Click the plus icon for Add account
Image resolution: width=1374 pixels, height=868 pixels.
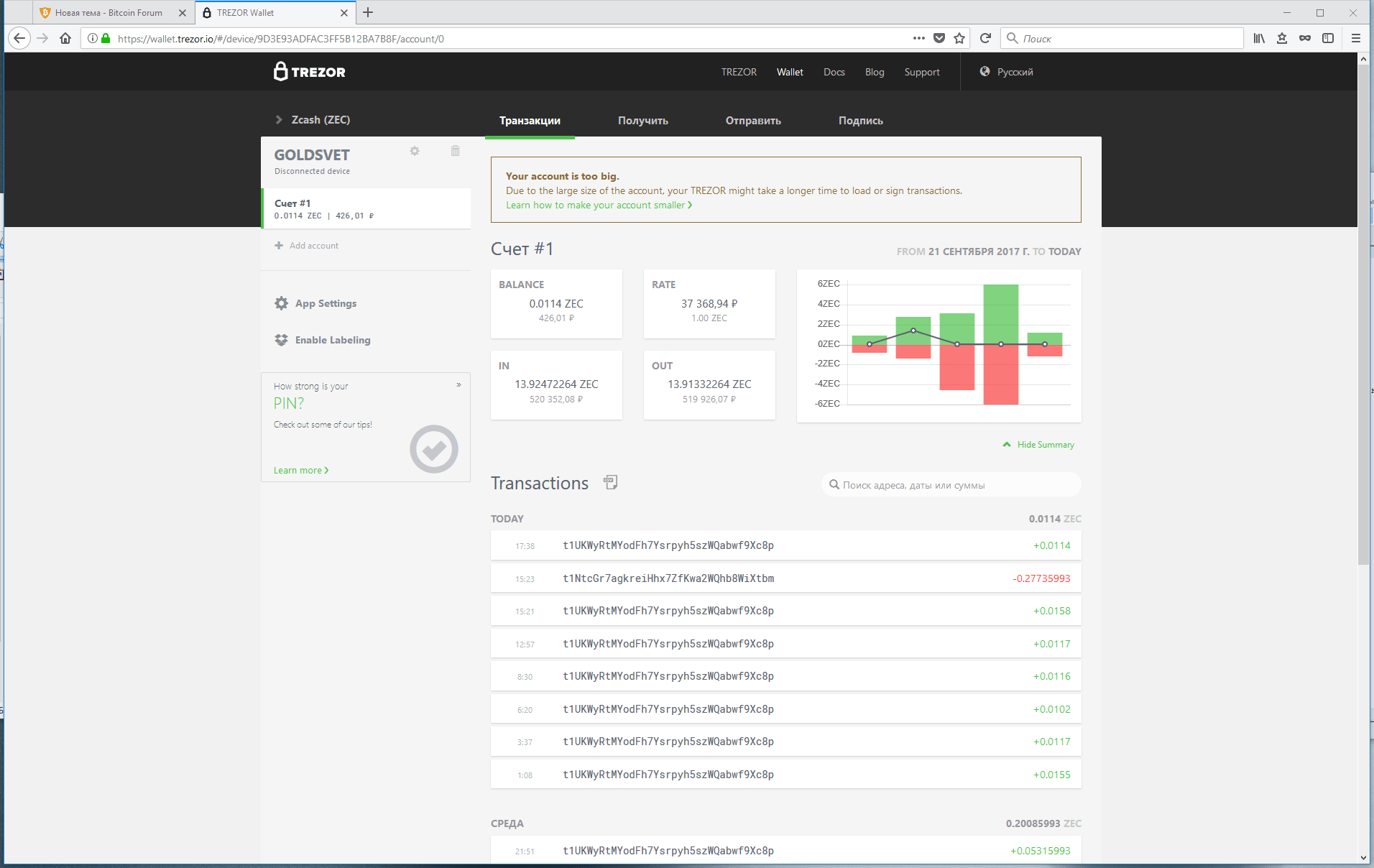(x=279, y=246)
